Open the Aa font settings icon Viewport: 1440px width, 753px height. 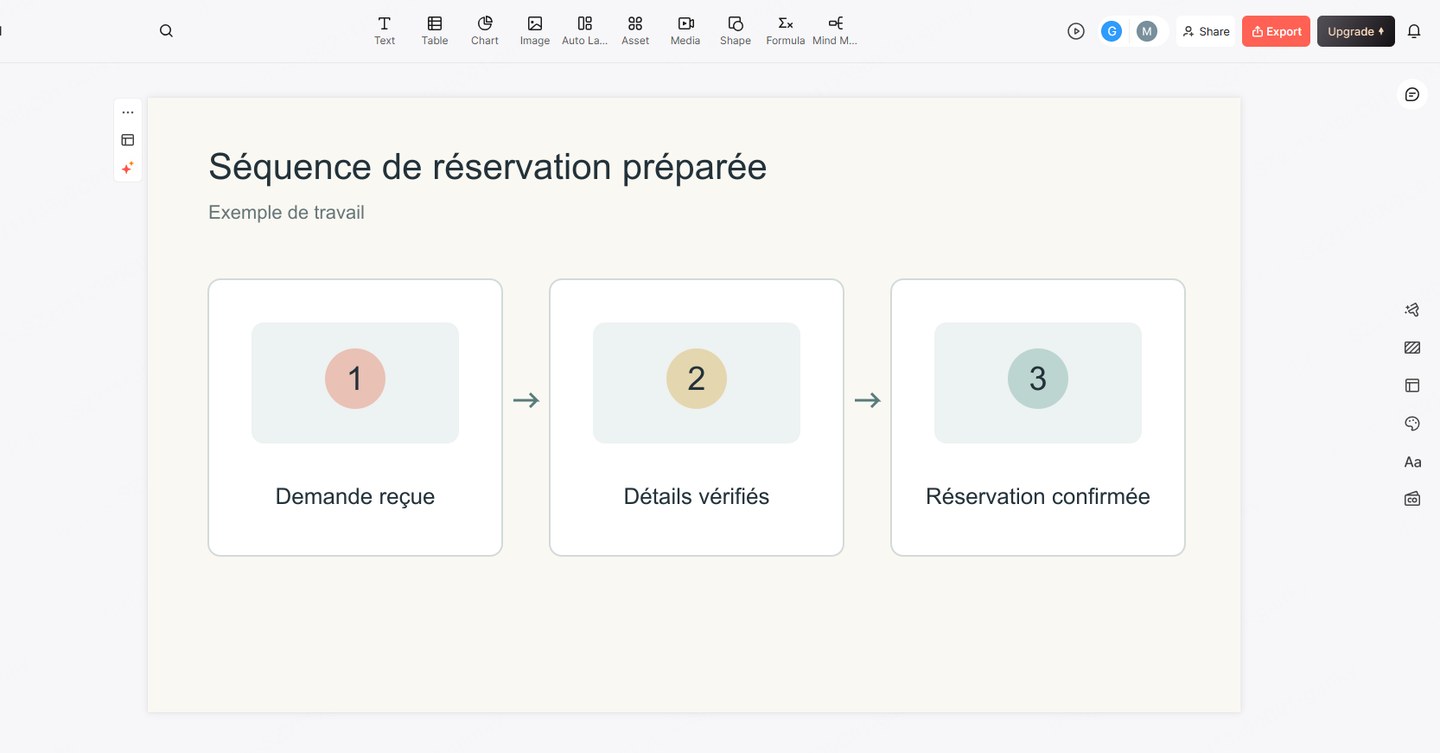1412,462
